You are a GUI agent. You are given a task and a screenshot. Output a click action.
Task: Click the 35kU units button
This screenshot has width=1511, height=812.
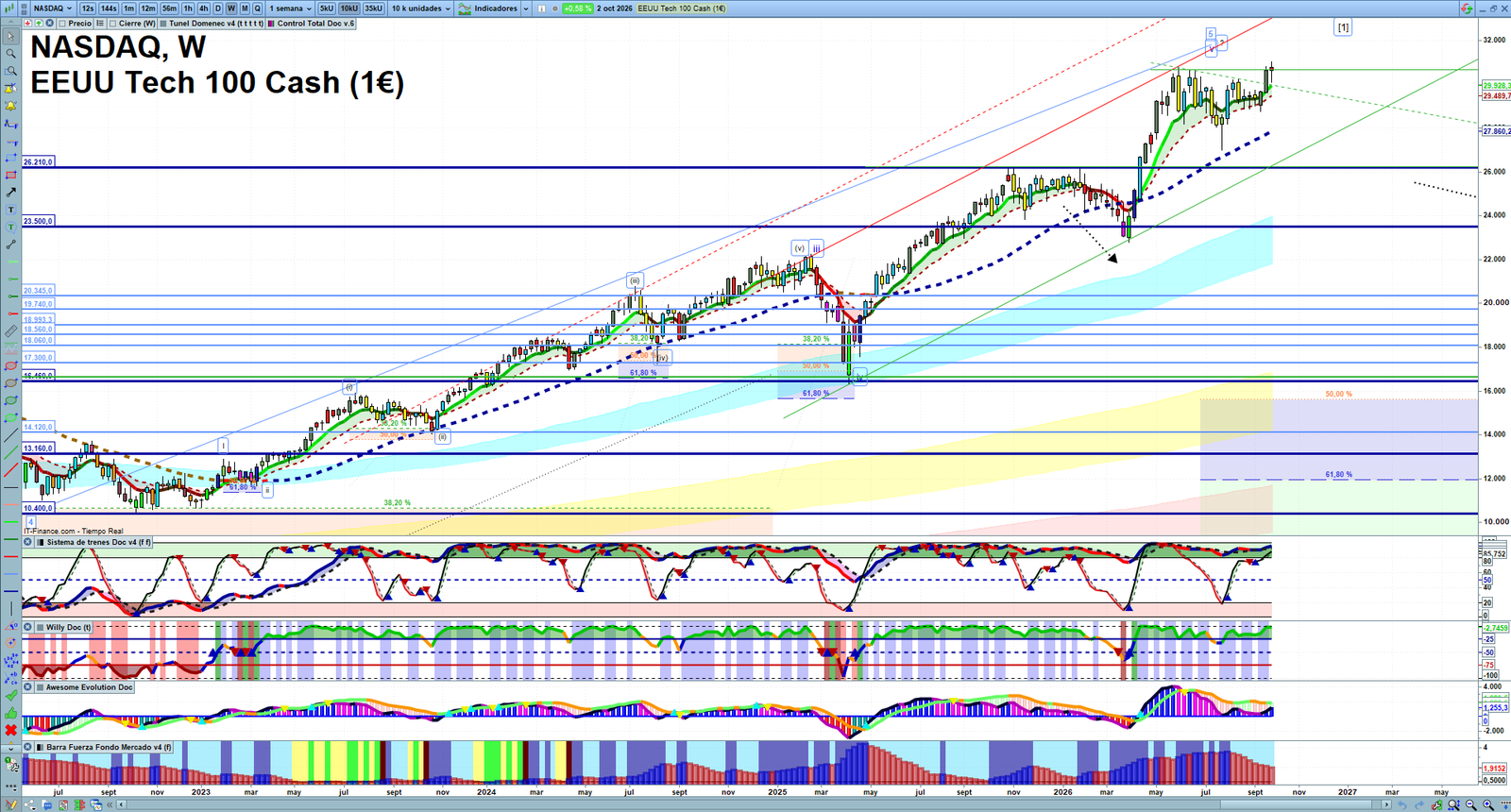(374, 8)
